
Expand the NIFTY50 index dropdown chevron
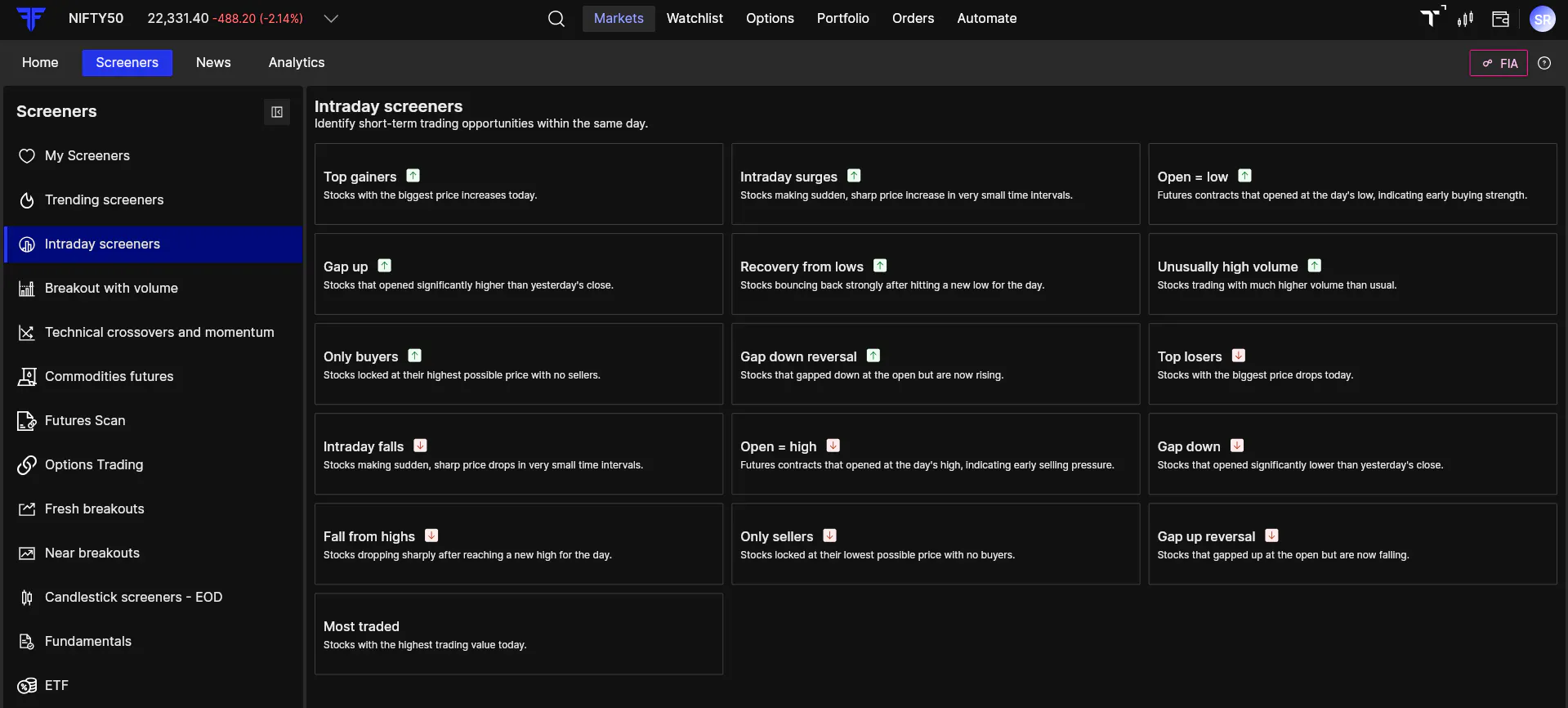coord(331,19)
